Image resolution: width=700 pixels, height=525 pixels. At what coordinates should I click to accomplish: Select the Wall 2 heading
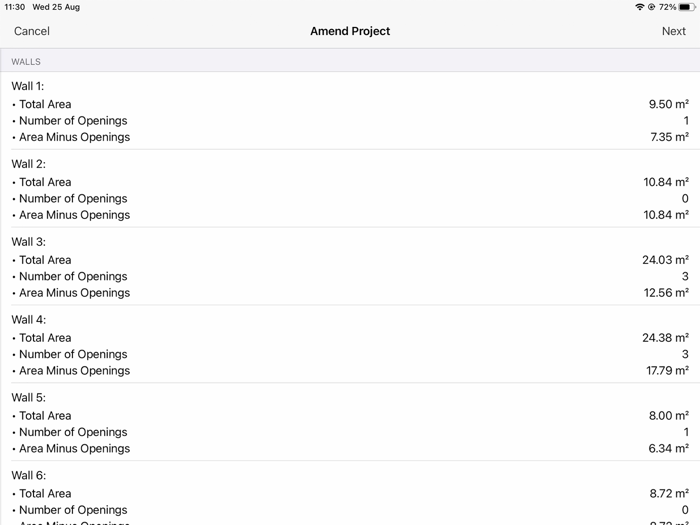click(x=29, y=164)
